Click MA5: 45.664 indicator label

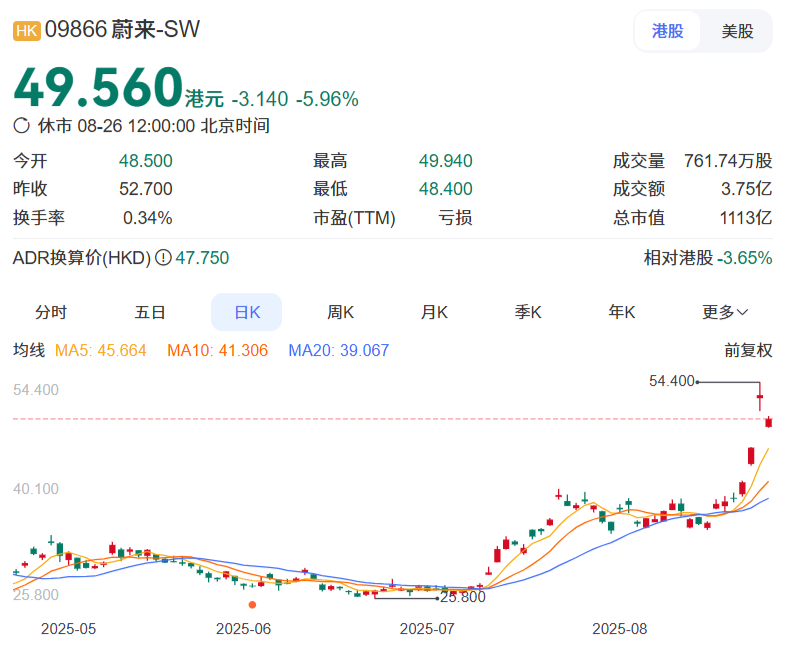[100, 350]
